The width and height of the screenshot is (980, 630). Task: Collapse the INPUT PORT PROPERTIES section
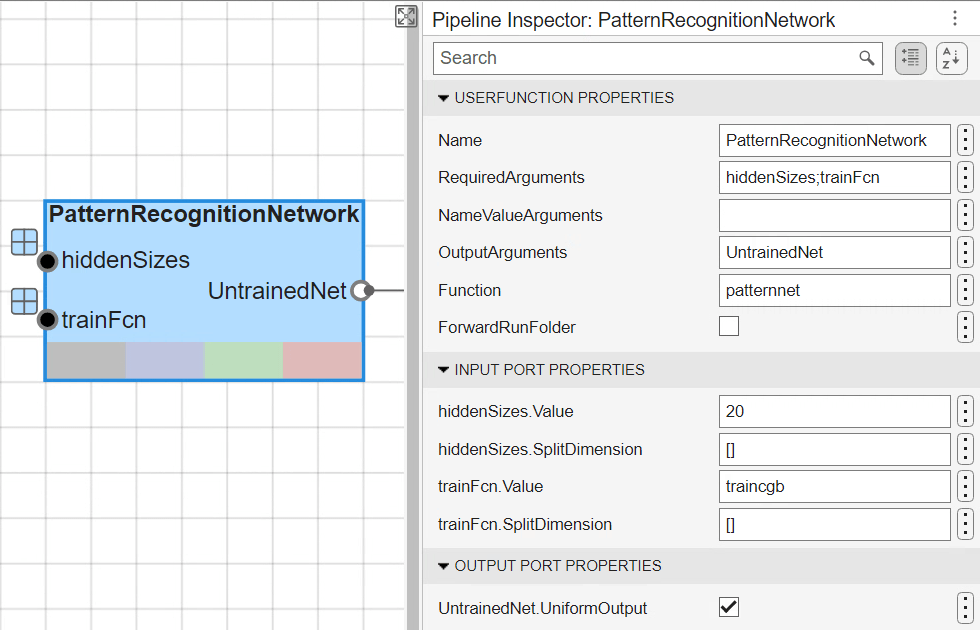(x=444, y=370)
